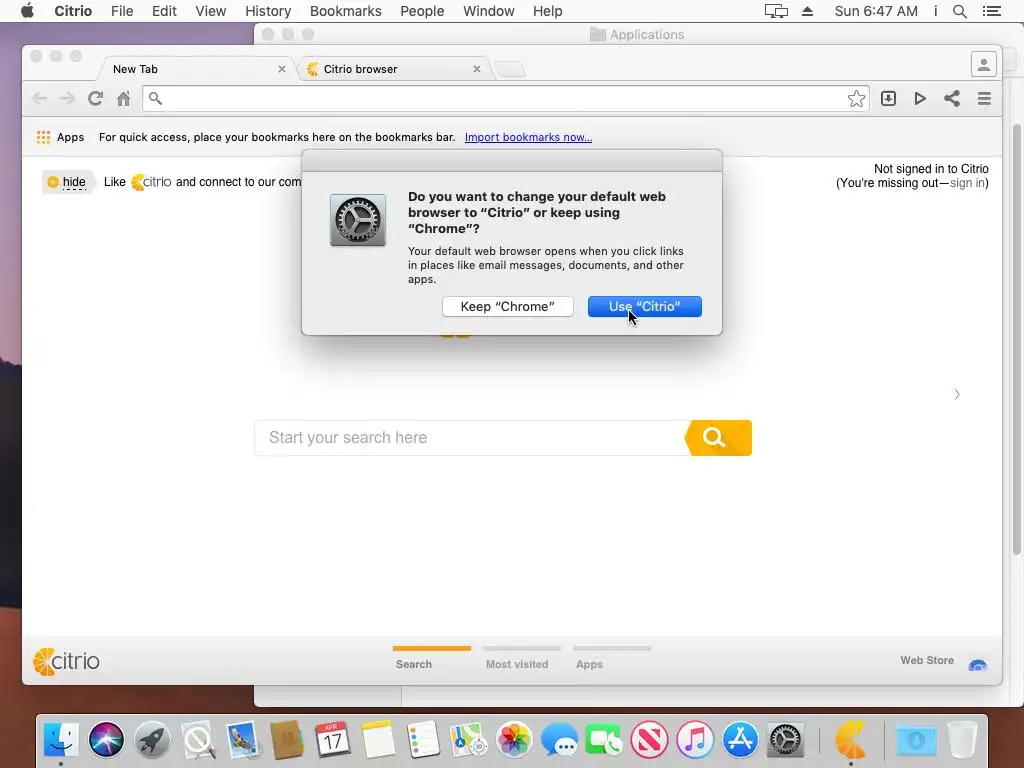
Task: Open Photos from the Dock
Action: [x=514, y=740]
